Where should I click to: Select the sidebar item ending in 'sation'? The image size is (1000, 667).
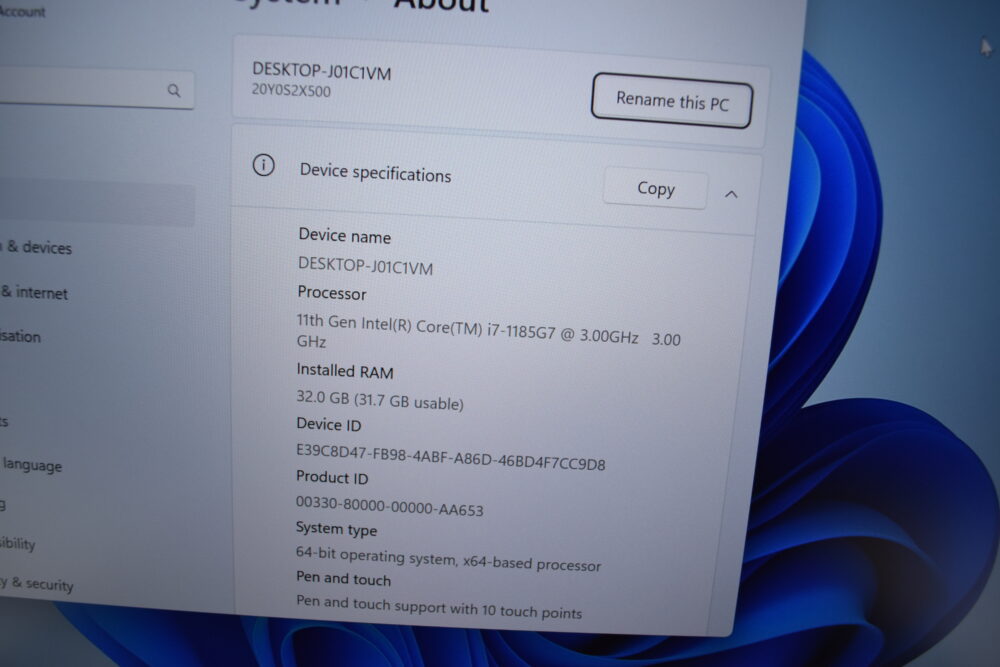pos(20,335)
